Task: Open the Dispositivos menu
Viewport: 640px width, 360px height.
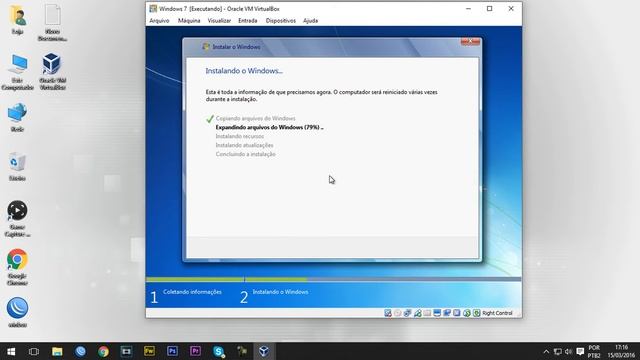Action: (280, 20)
